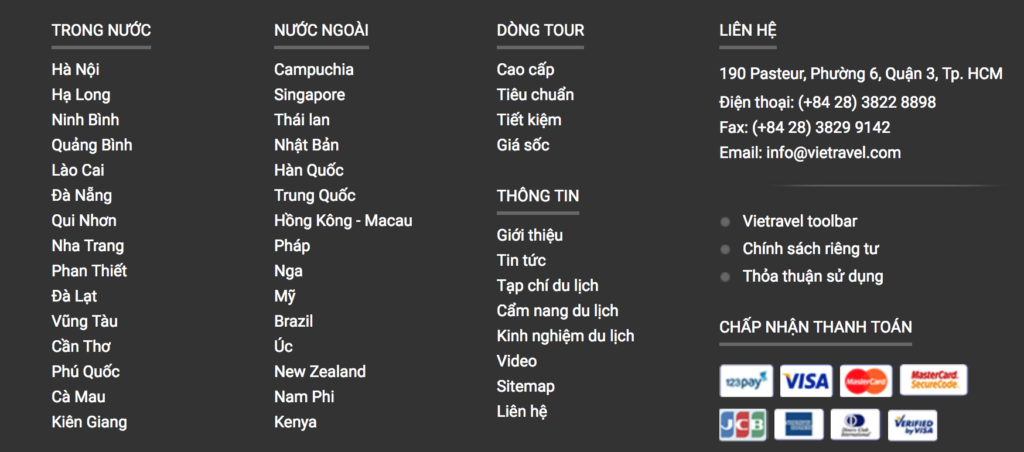Open the Vietravel toolbar link

(x=799, y=221)
